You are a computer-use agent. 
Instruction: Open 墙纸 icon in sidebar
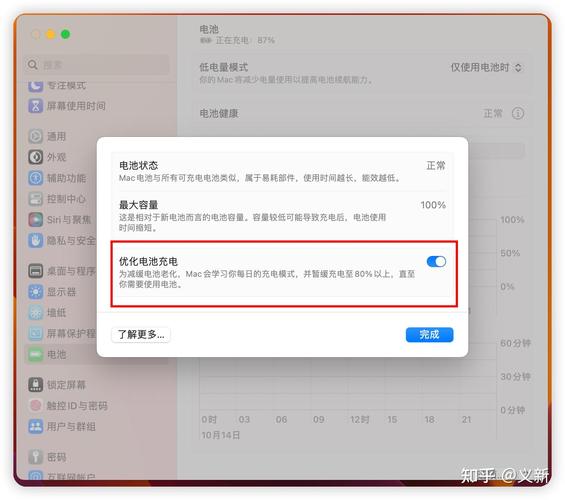tap(36, 313)
